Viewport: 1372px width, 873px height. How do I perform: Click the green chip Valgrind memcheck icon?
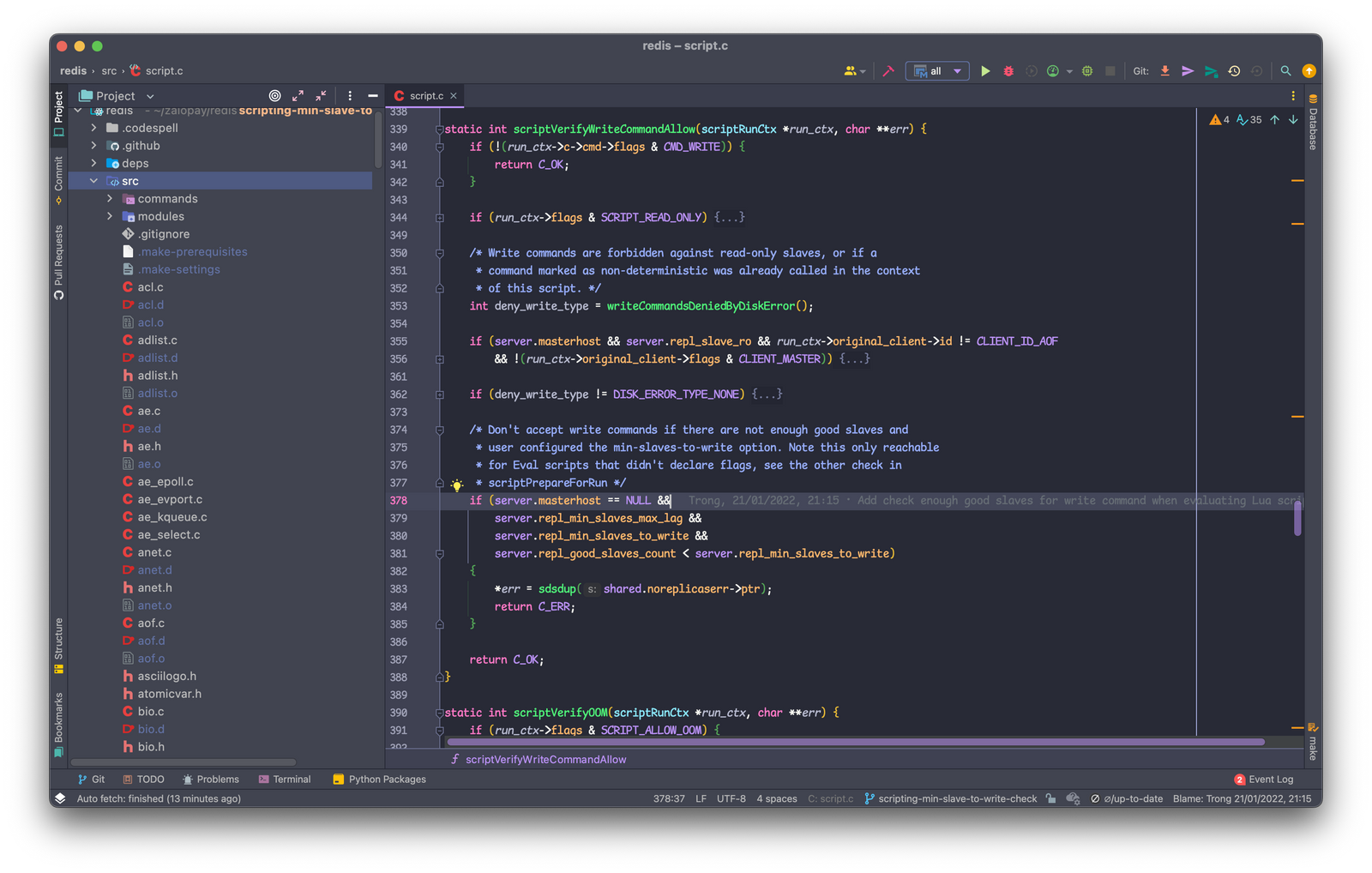[1087, 71]
